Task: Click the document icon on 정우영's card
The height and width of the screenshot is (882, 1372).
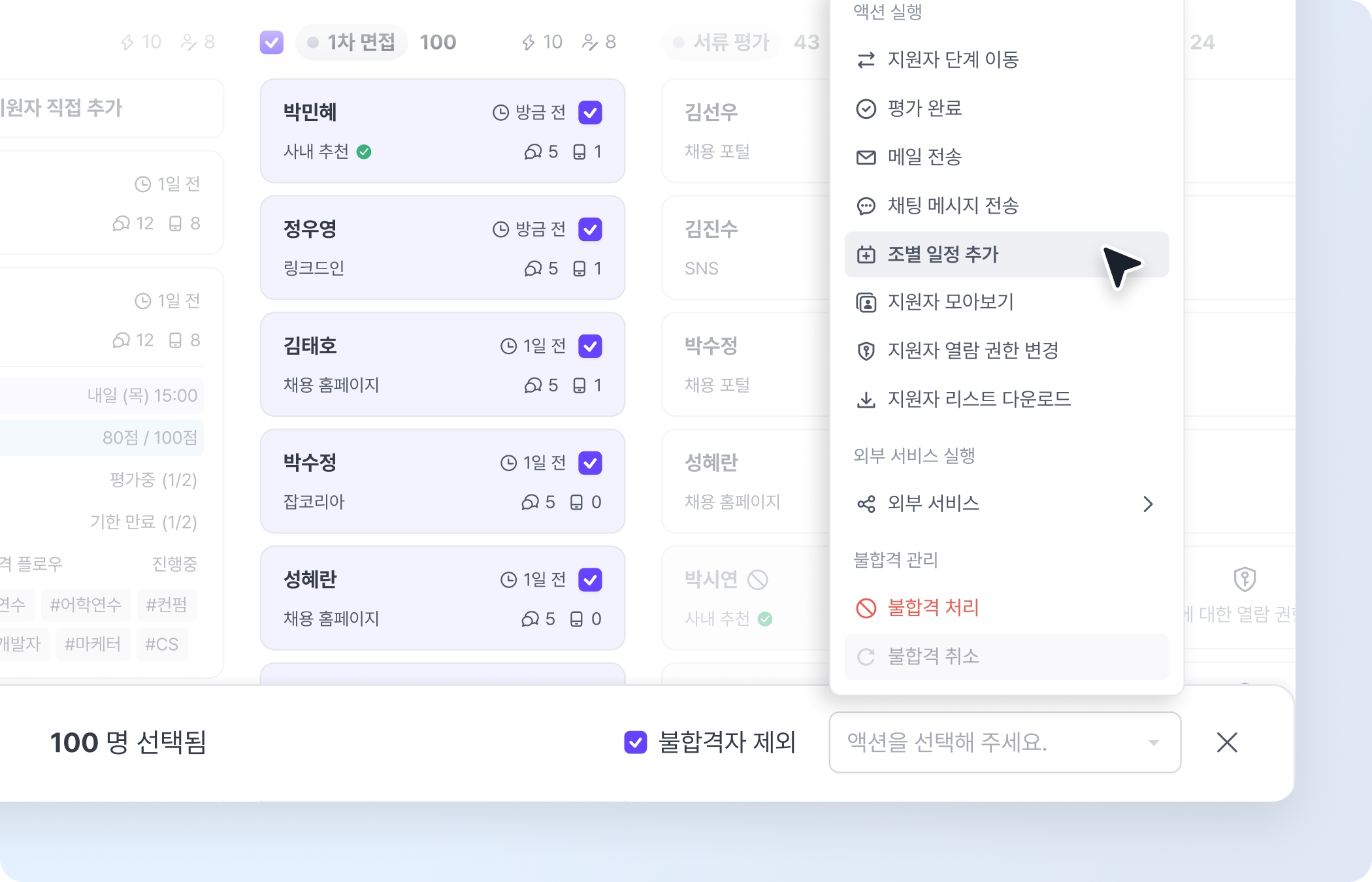Action: pyautogui.click(x=579, y=269)
